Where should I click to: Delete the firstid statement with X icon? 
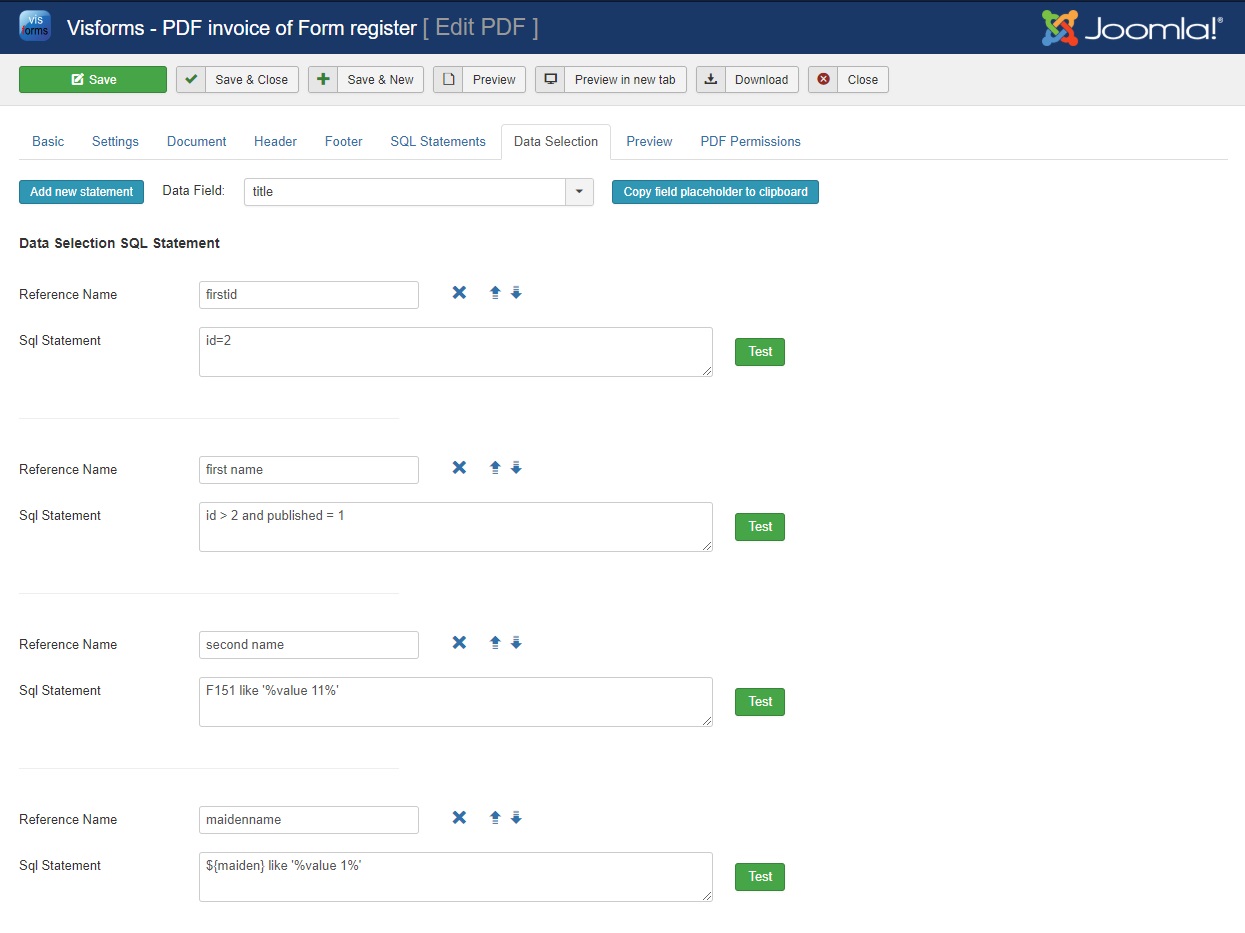(x=459, y=293)
